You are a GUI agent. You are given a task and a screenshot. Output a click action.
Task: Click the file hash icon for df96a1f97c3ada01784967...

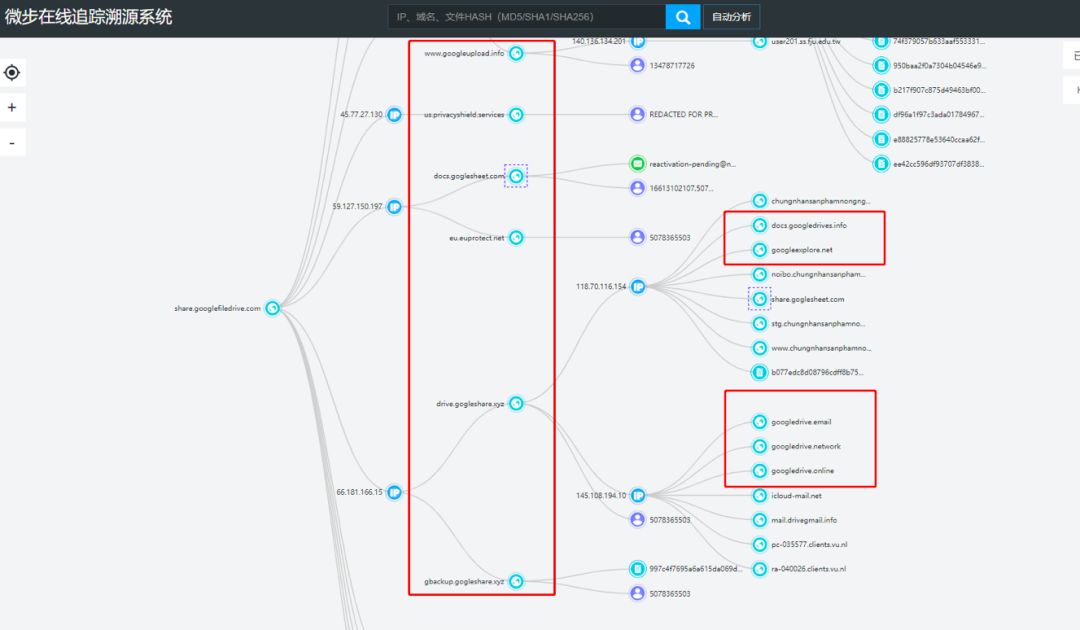[x=881, y=114]
